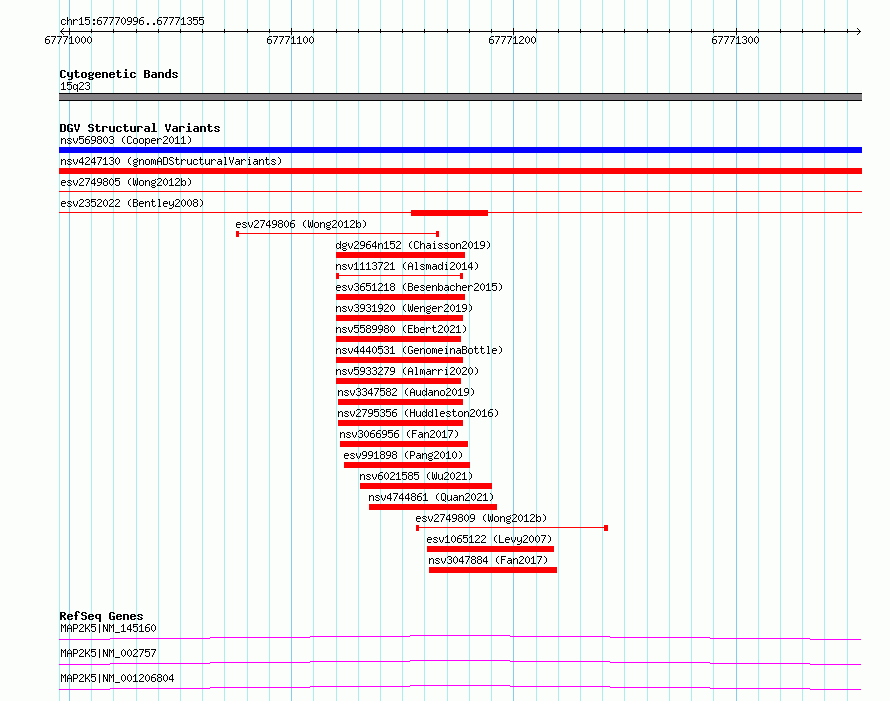890x701 pixels.
Task: Click the red bar under dgv2964n152
Action: click(x=400, y=255)
